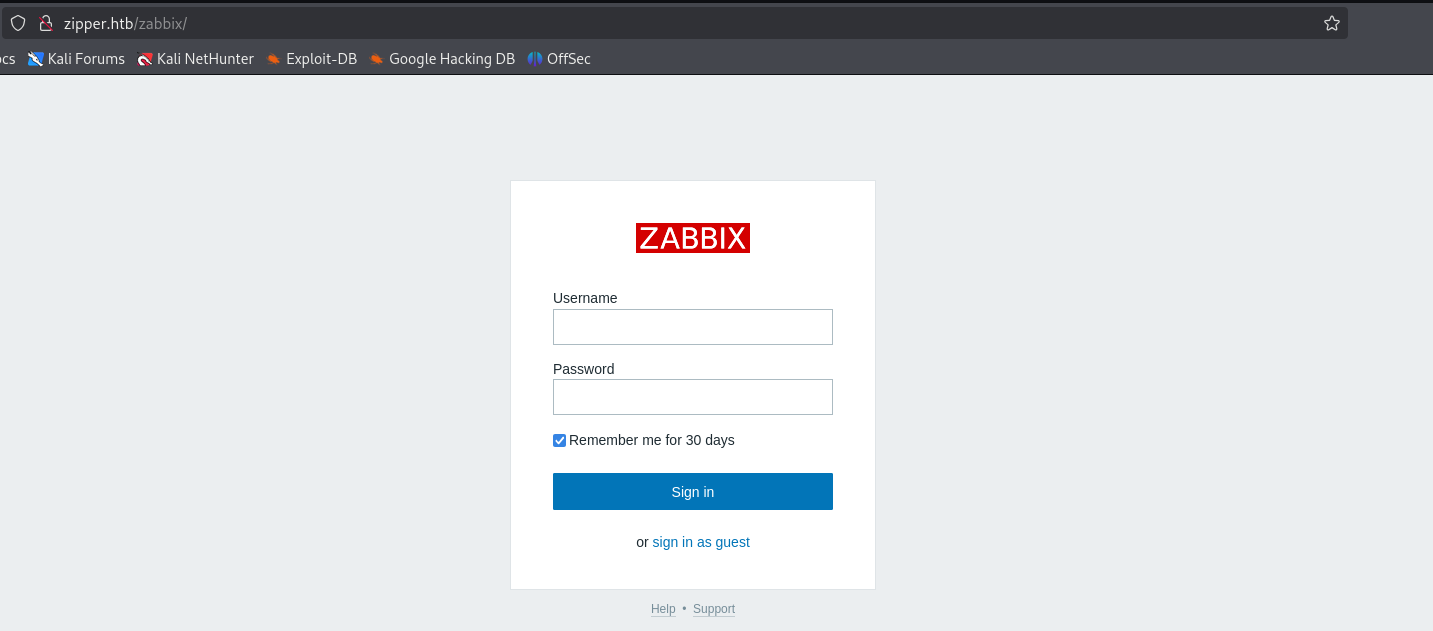The image size is (1433, 631).
Task: Click the OffSec bookmark icon
Action: click(535, 59)
